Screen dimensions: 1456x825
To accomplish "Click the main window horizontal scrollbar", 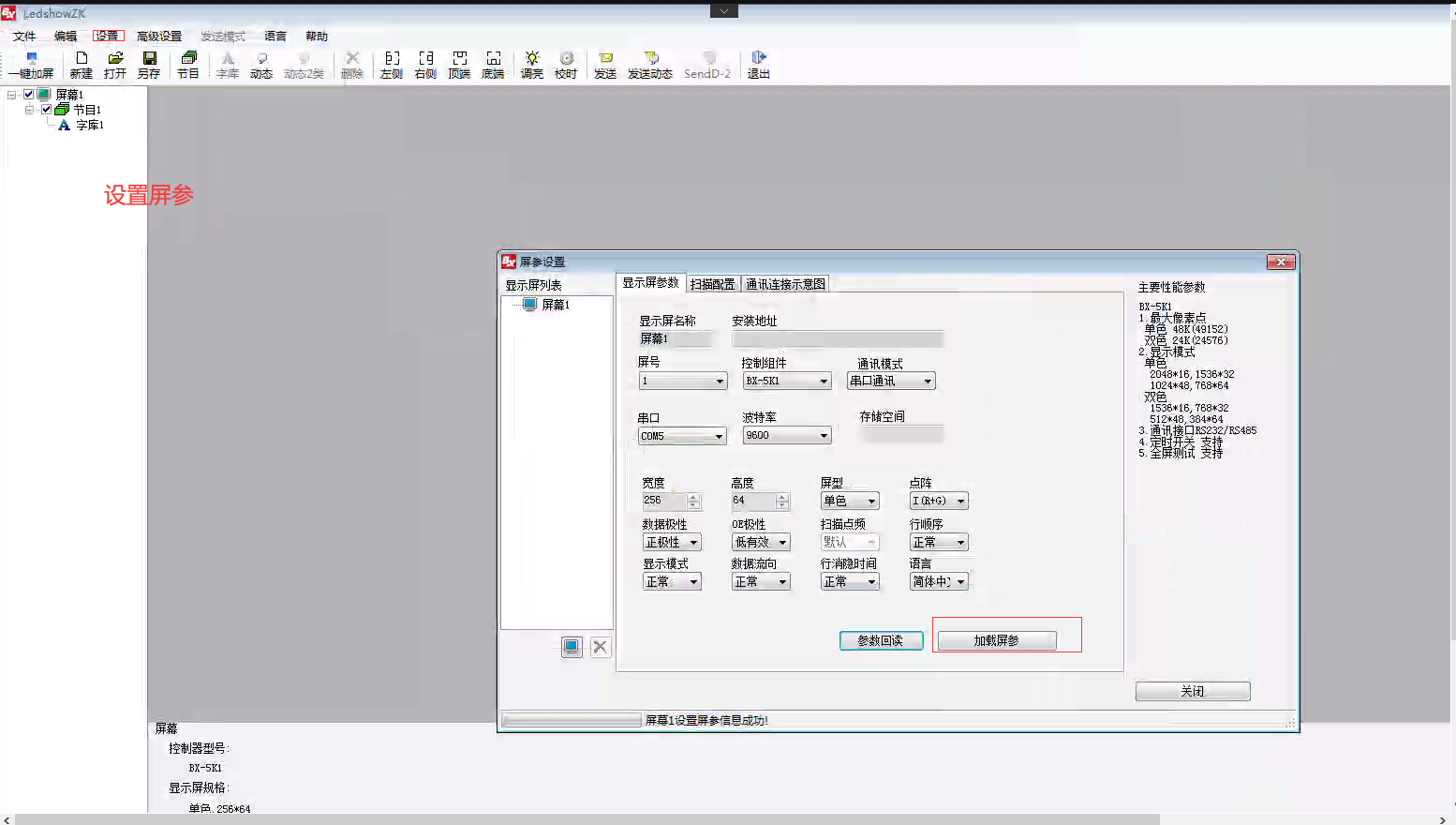I will click(x=587, y=819).
